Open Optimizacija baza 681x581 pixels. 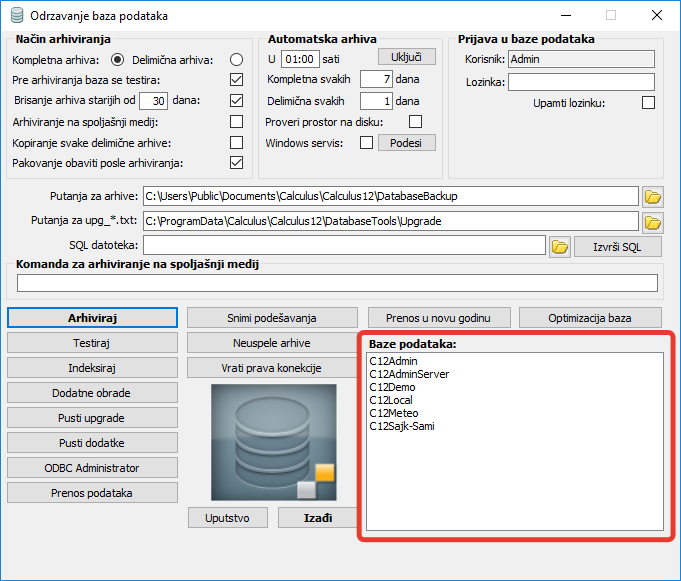[x=590, y=318]
